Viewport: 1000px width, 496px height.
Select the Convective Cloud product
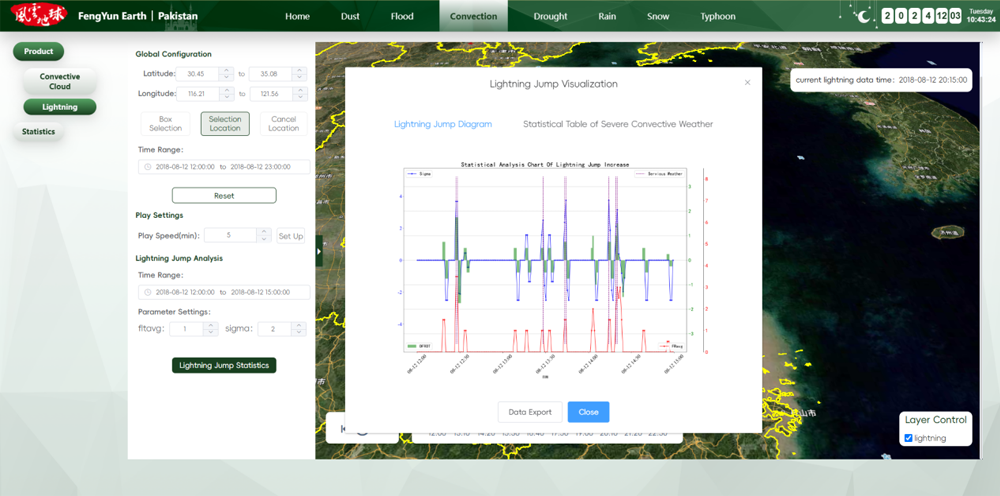pos(60,81)
